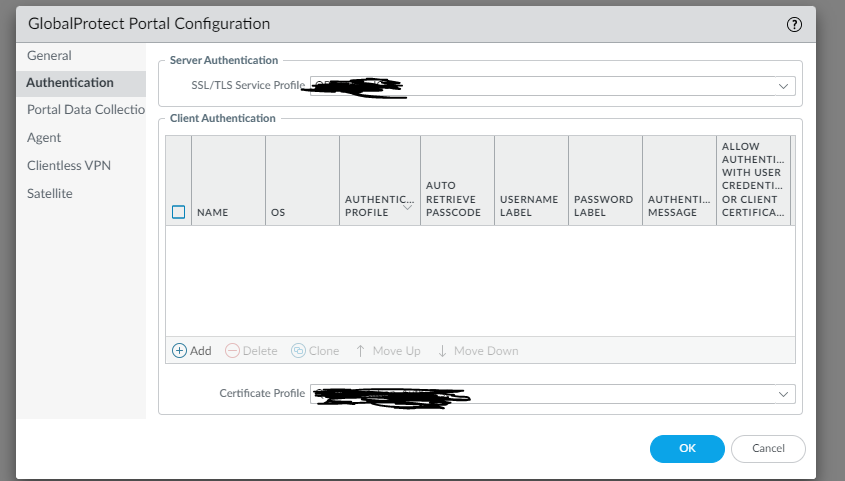Click the SSL/TLS Service Profile field
This screenshot has width=845, height=481.
pyautogui.click(x=552, y=86)
